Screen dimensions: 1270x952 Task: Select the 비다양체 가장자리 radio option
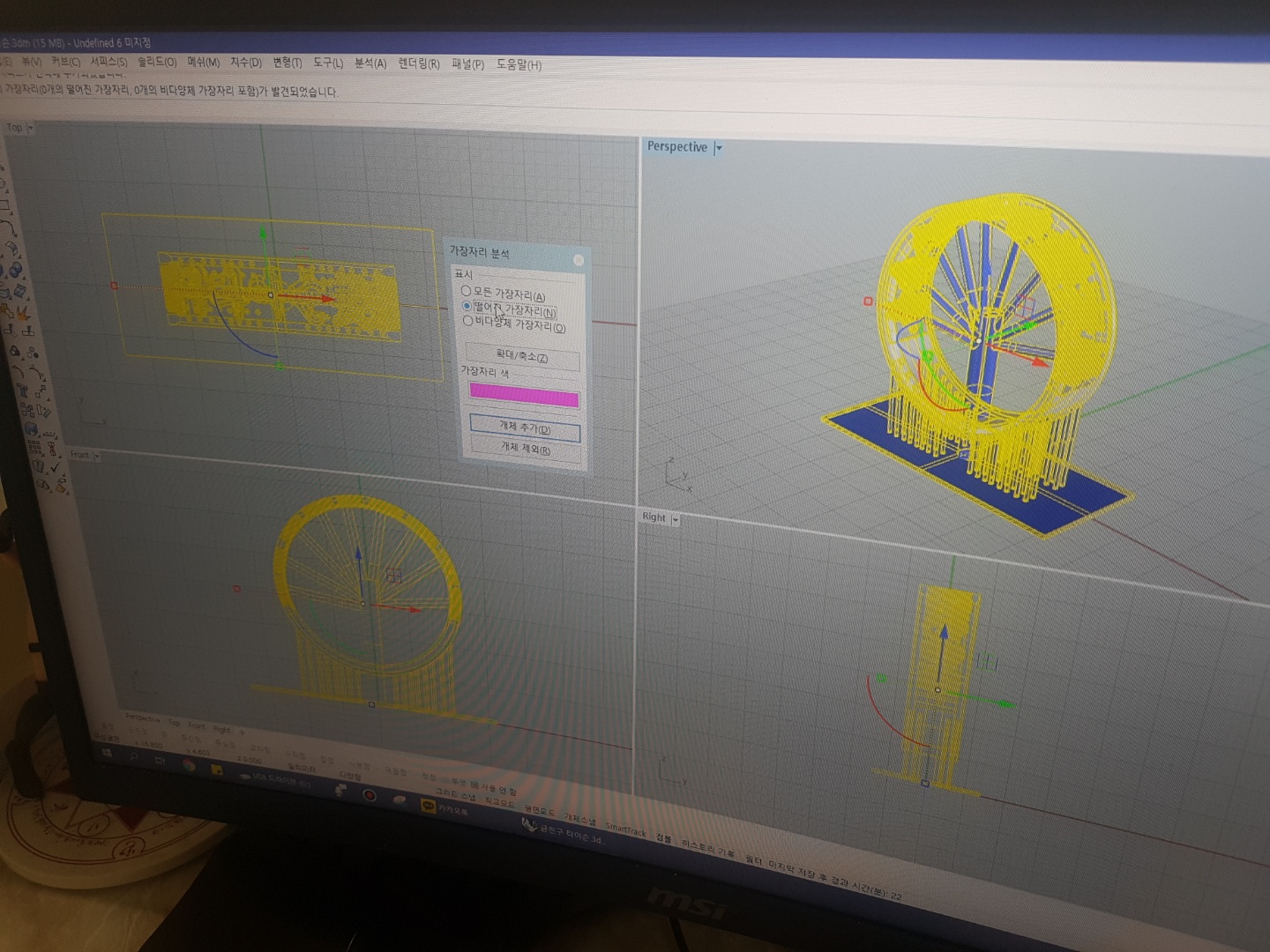click(x=468, y=321)
